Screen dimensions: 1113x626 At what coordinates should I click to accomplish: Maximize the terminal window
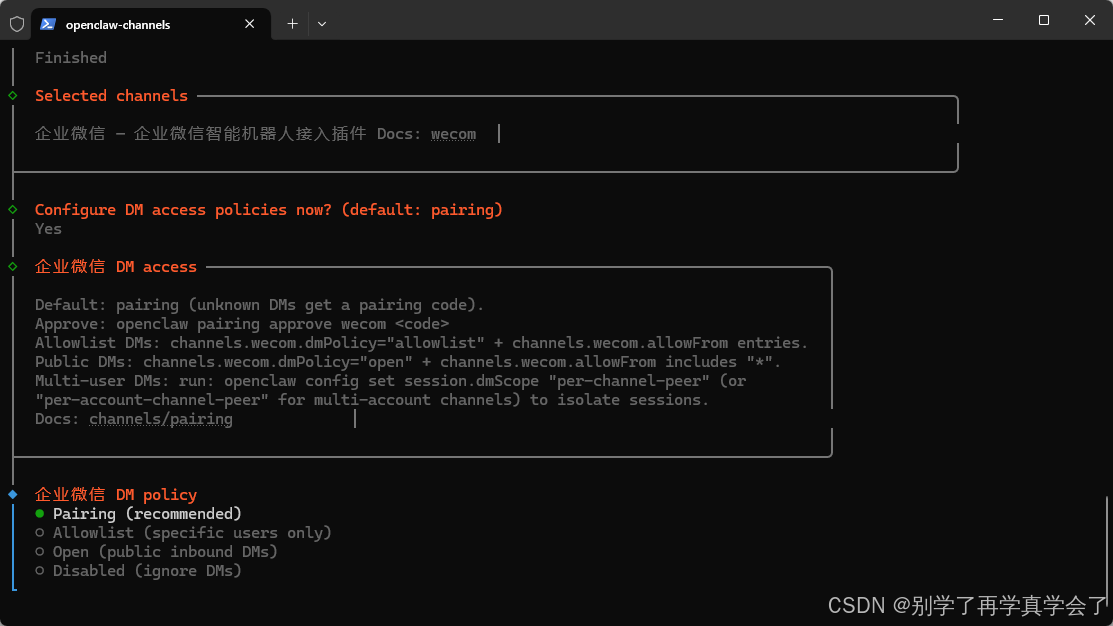point(1043,20)
